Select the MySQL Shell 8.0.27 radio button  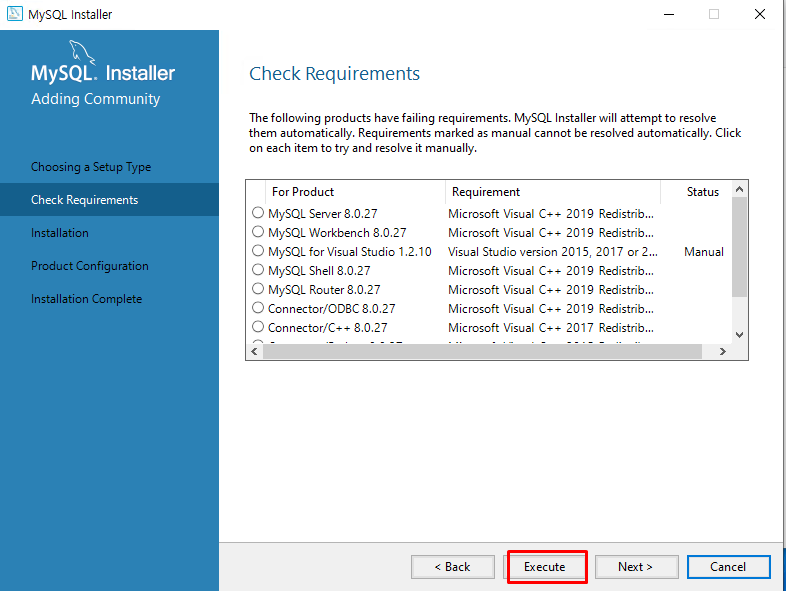(258, 270)
